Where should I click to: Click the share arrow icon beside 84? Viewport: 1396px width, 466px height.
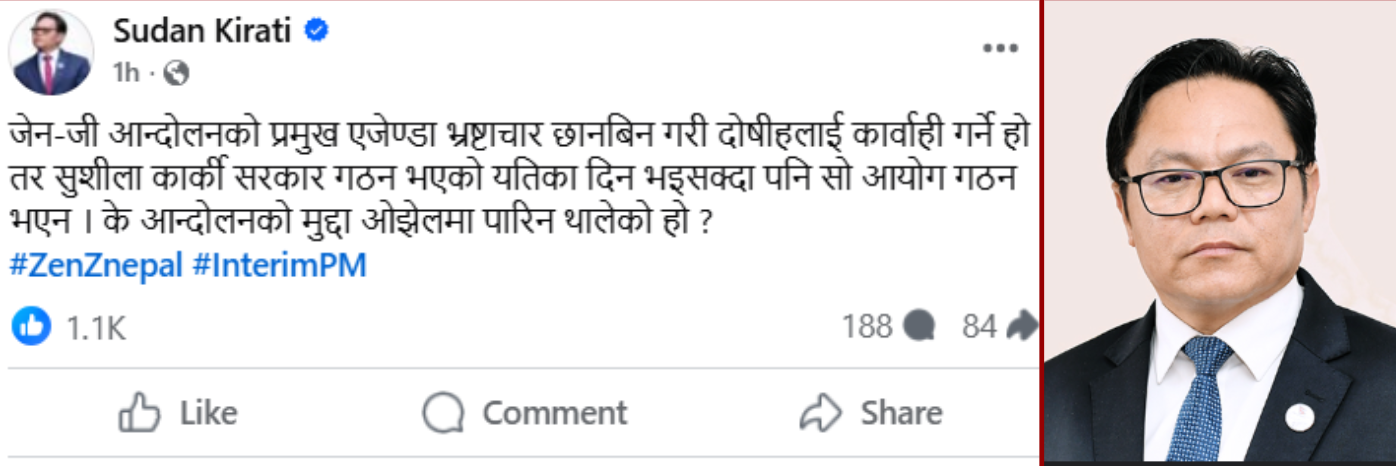[x=1022, y=325]
